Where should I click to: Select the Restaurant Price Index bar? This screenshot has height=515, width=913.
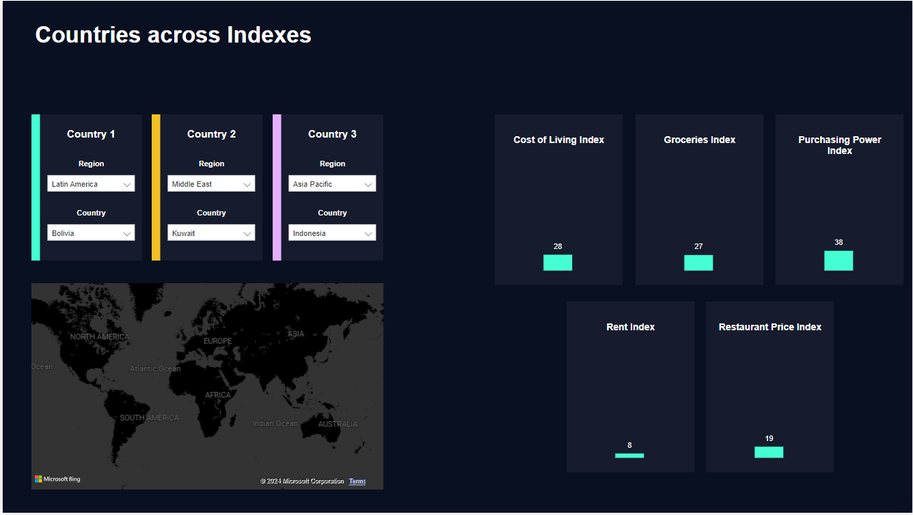click(x=769, y=452)
